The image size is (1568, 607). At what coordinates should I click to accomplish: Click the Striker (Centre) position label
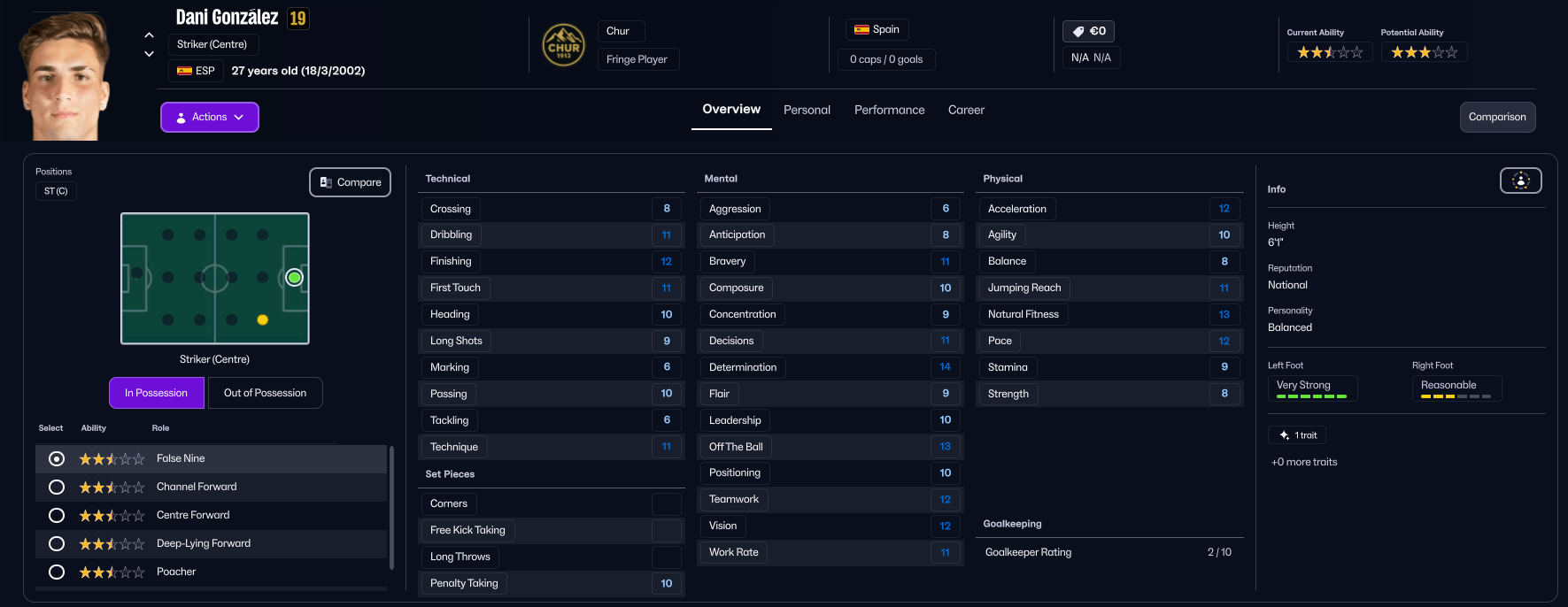(x=212, y=44)
